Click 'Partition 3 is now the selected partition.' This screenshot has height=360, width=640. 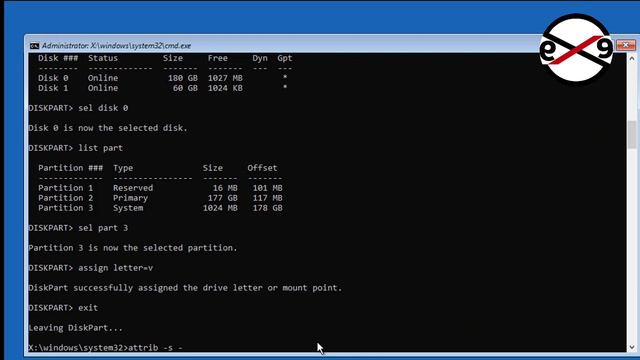pos(133,248)
